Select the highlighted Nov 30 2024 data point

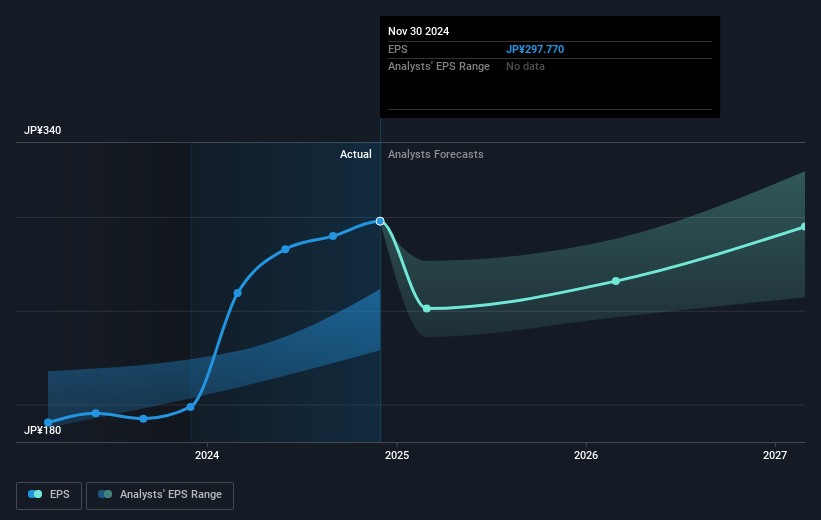(x=380, y=221)
